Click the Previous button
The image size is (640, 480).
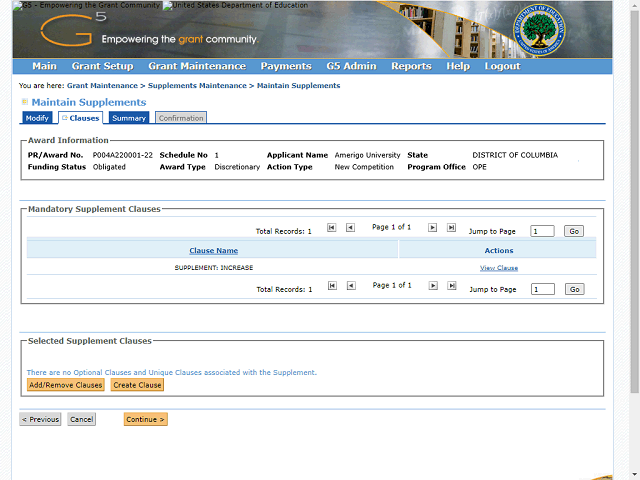pos(40,419)
